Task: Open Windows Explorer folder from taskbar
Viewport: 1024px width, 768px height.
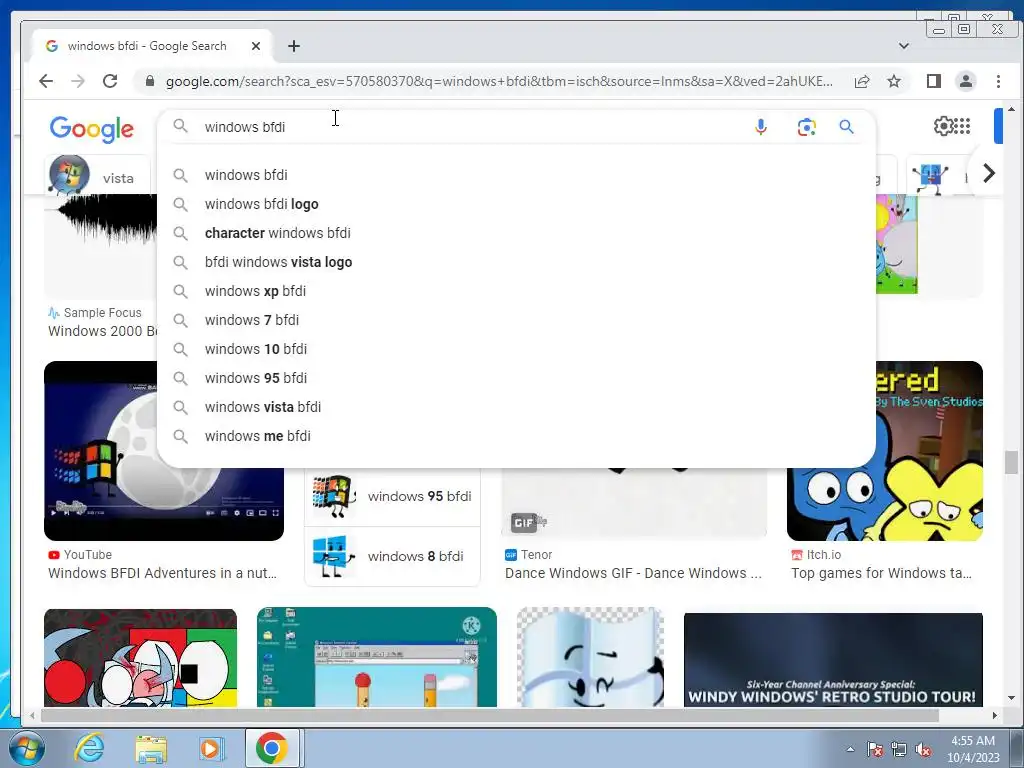Action: pos(151,748)
